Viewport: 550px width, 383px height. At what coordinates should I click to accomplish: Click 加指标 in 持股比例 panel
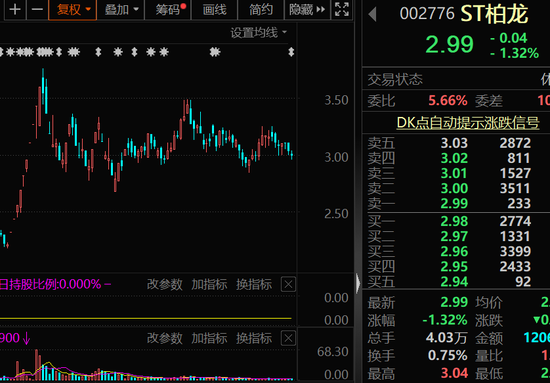tap(209, 284)
